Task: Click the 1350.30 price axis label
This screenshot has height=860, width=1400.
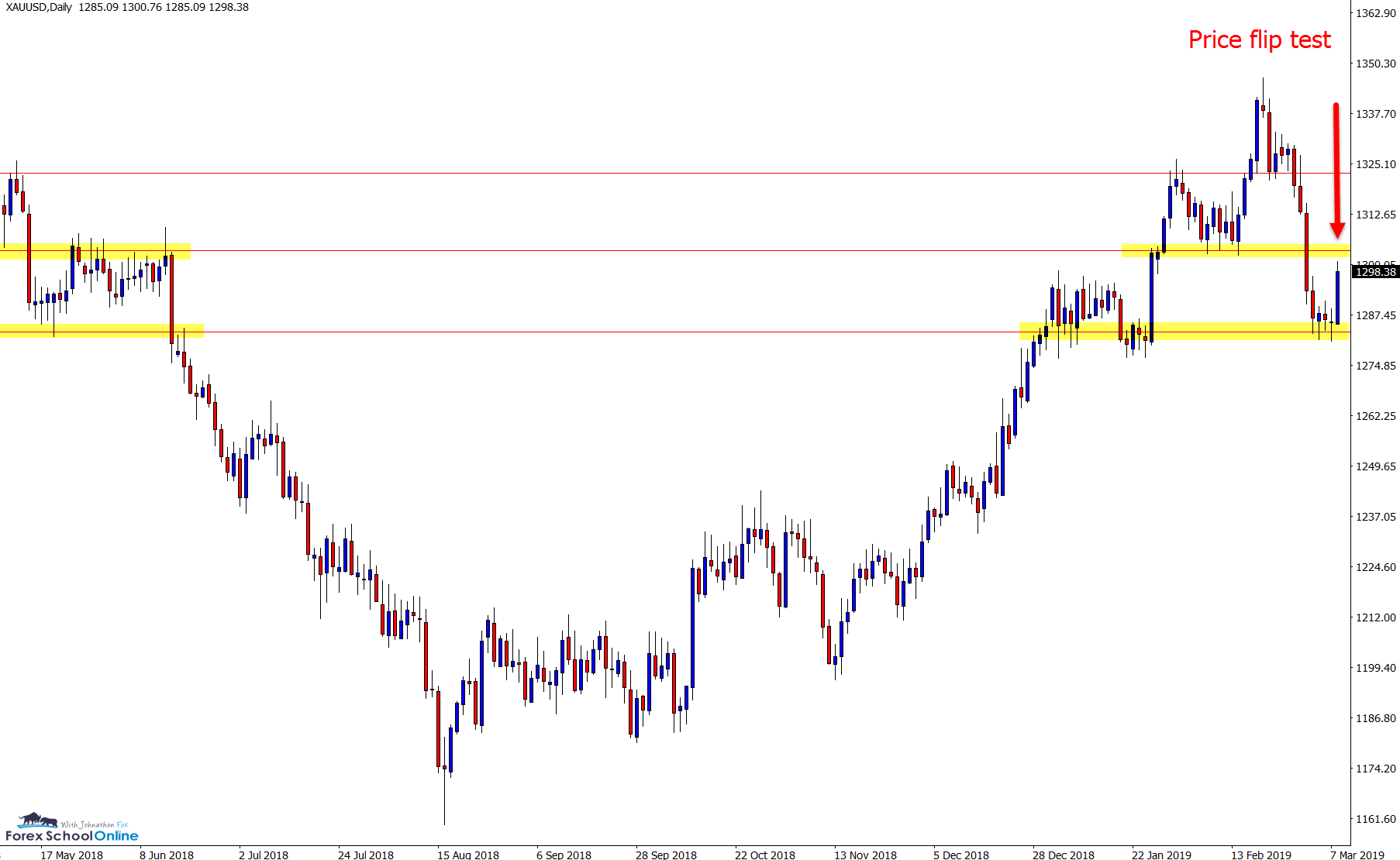Action: click(1375, 64)
